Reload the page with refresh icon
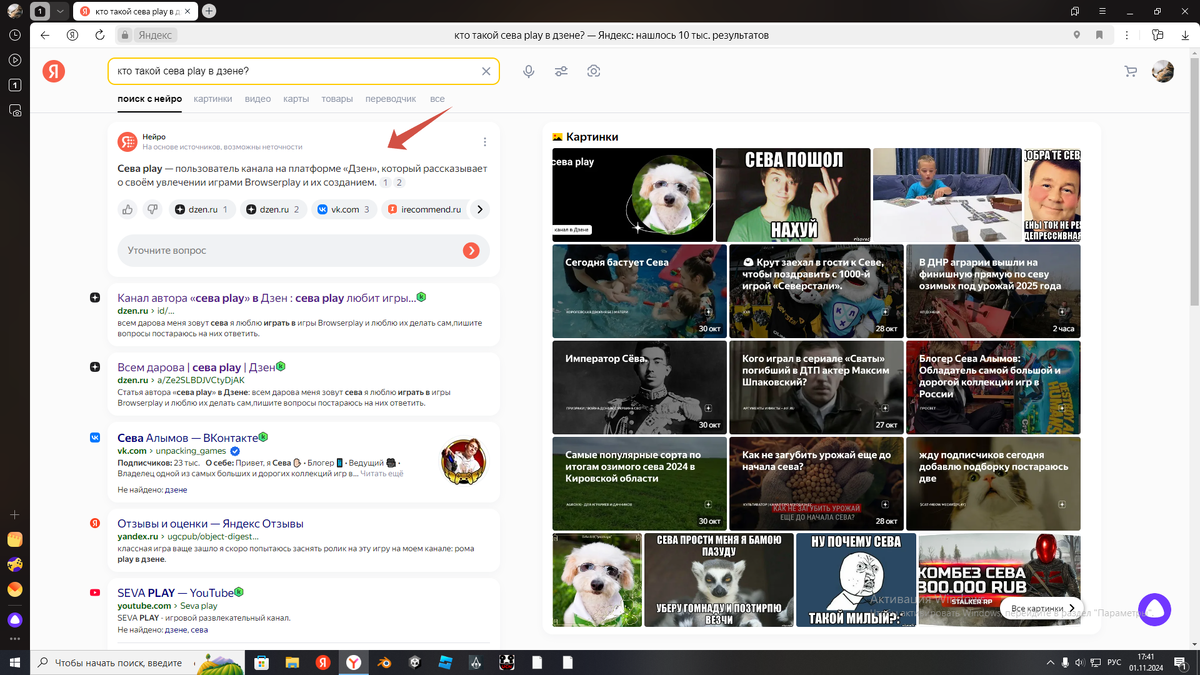 click(99, 35)
